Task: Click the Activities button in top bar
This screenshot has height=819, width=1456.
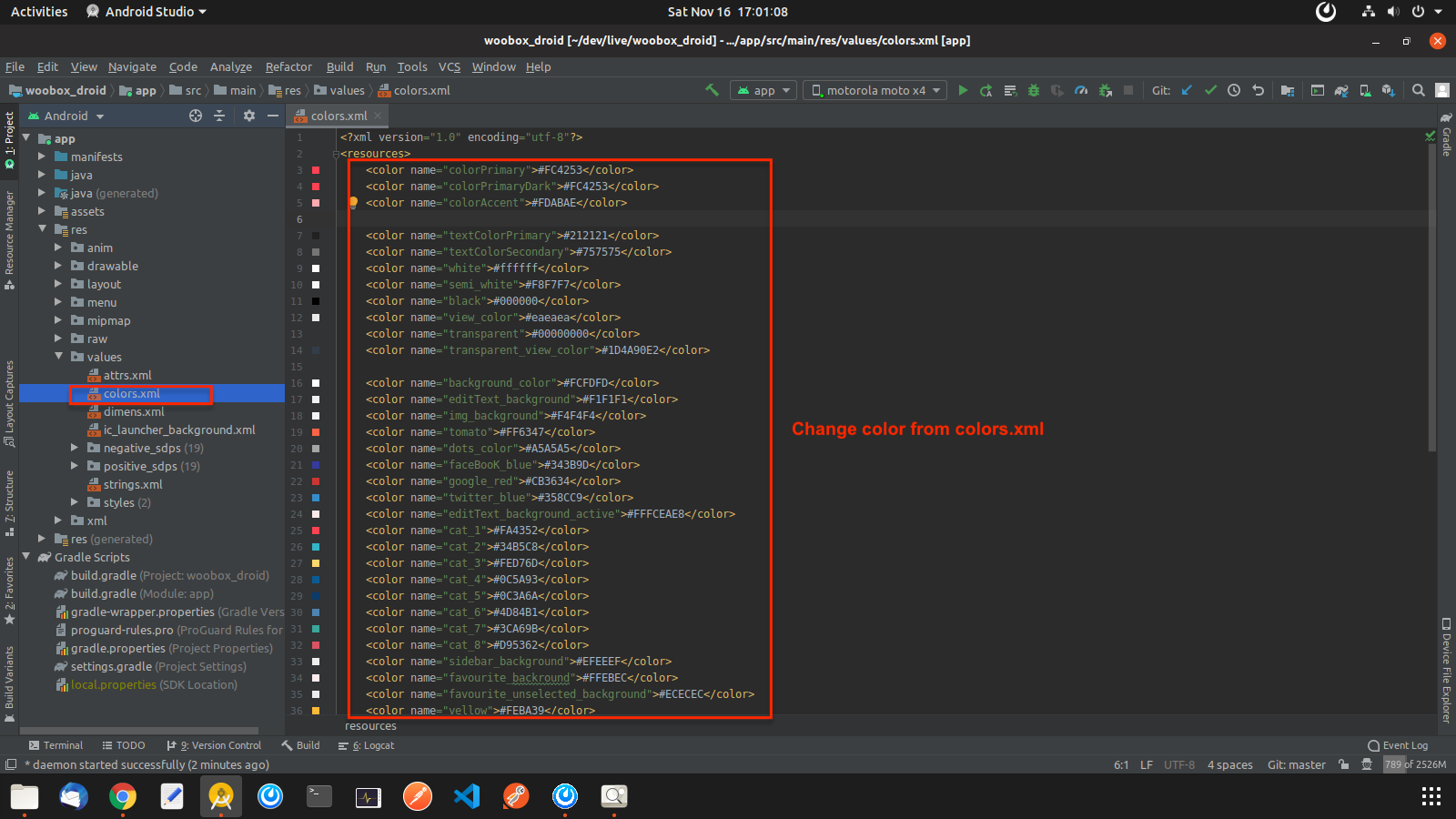Action: coord(39,12)
